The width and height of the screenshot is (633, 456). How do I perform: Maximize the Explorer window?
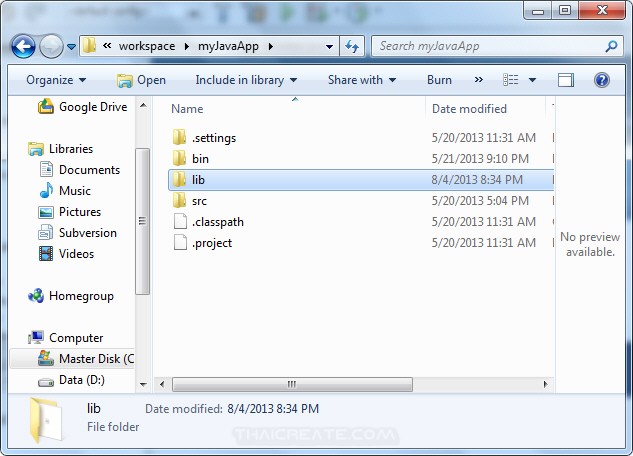point(565,10)
